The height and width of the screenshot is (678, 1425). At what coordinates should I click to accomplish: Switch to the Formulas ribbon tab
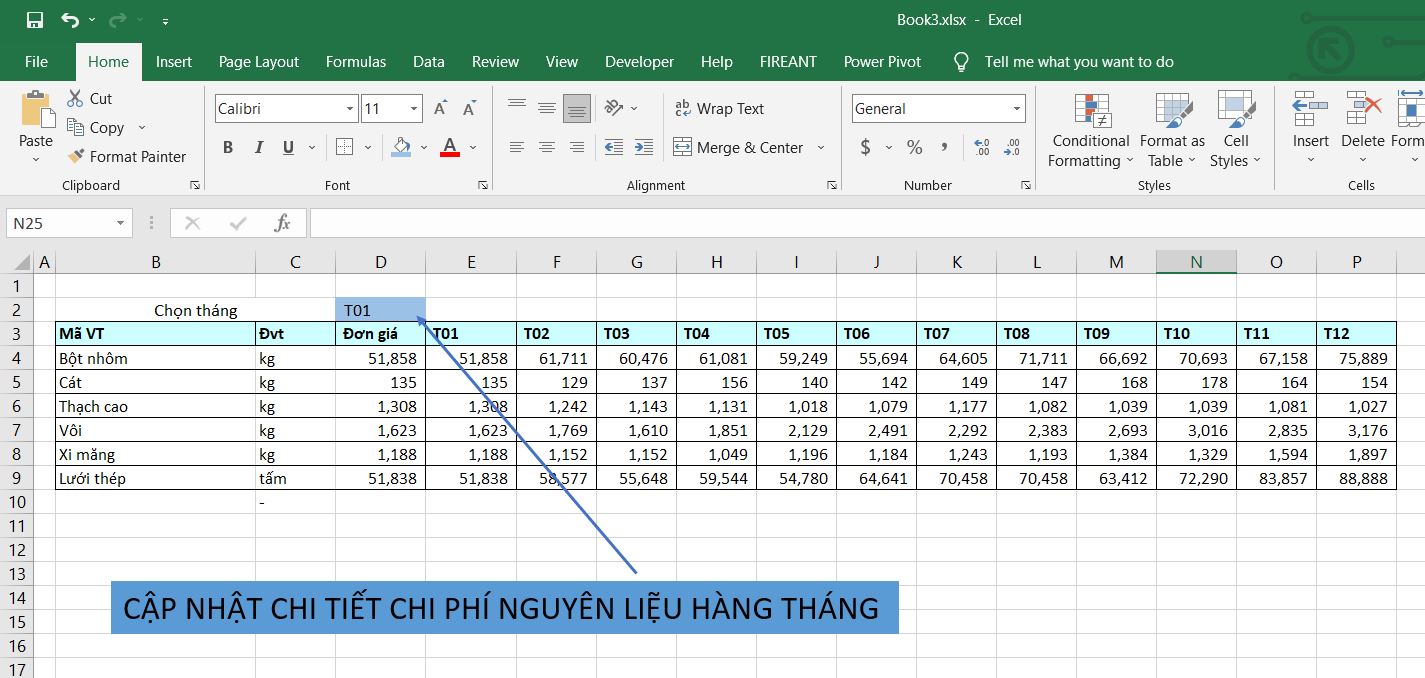click(x=355, y=62)
